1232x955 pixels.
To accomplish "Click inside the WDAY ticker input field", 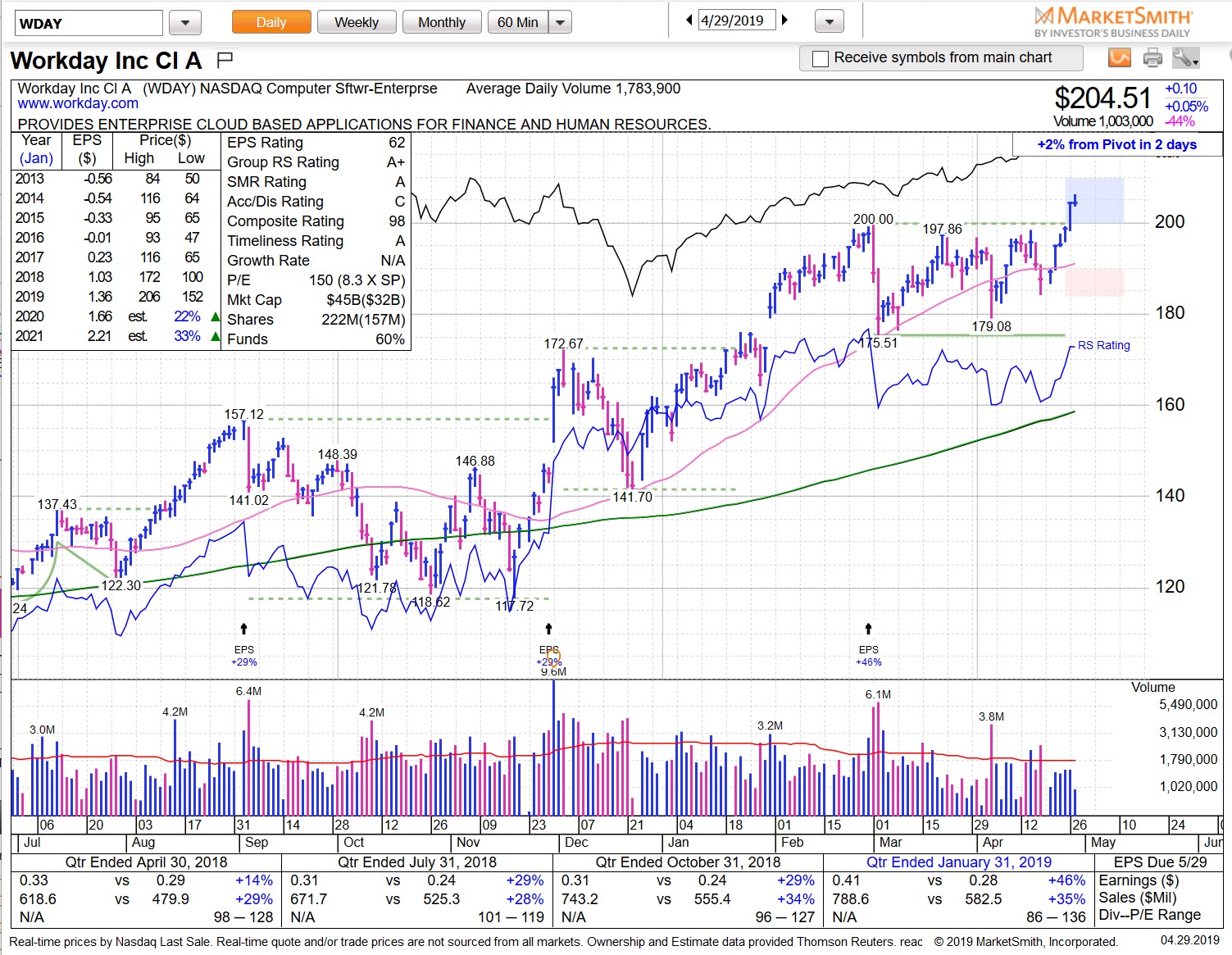I will [x=86, y=22].
